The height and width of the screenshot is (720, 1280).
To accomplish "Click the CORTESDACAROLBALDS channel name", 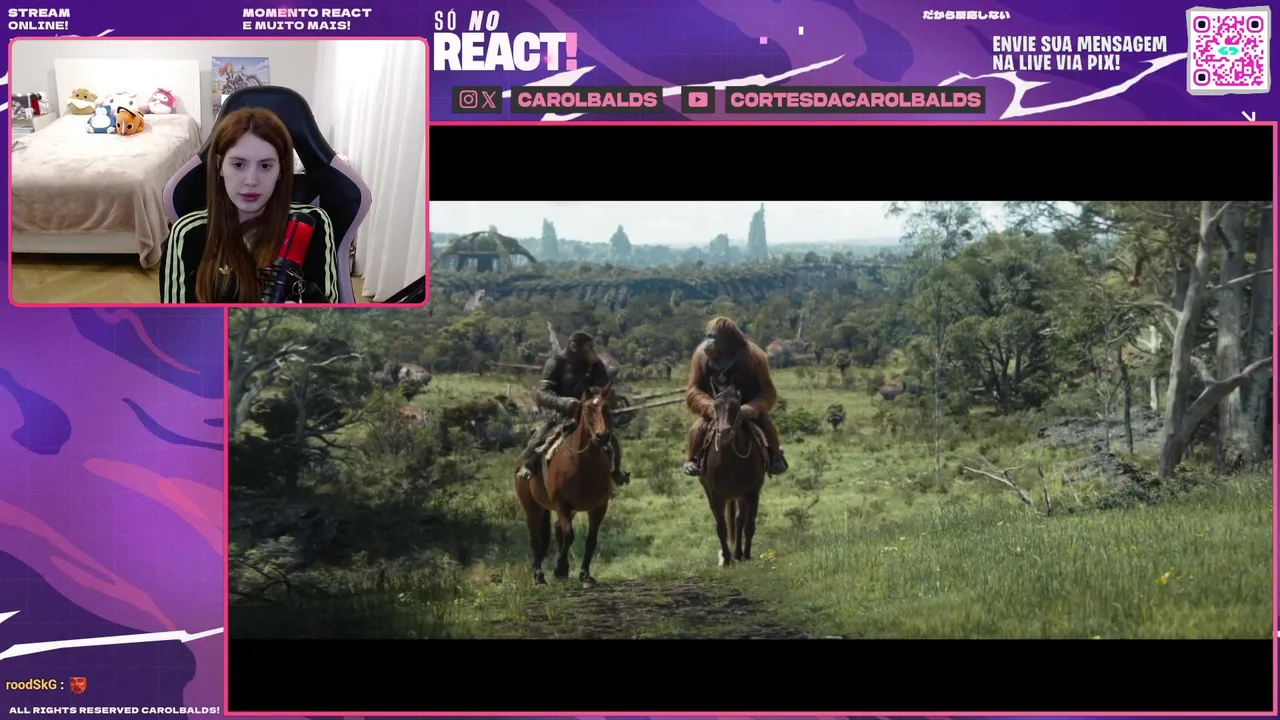I will pos(855,99).
